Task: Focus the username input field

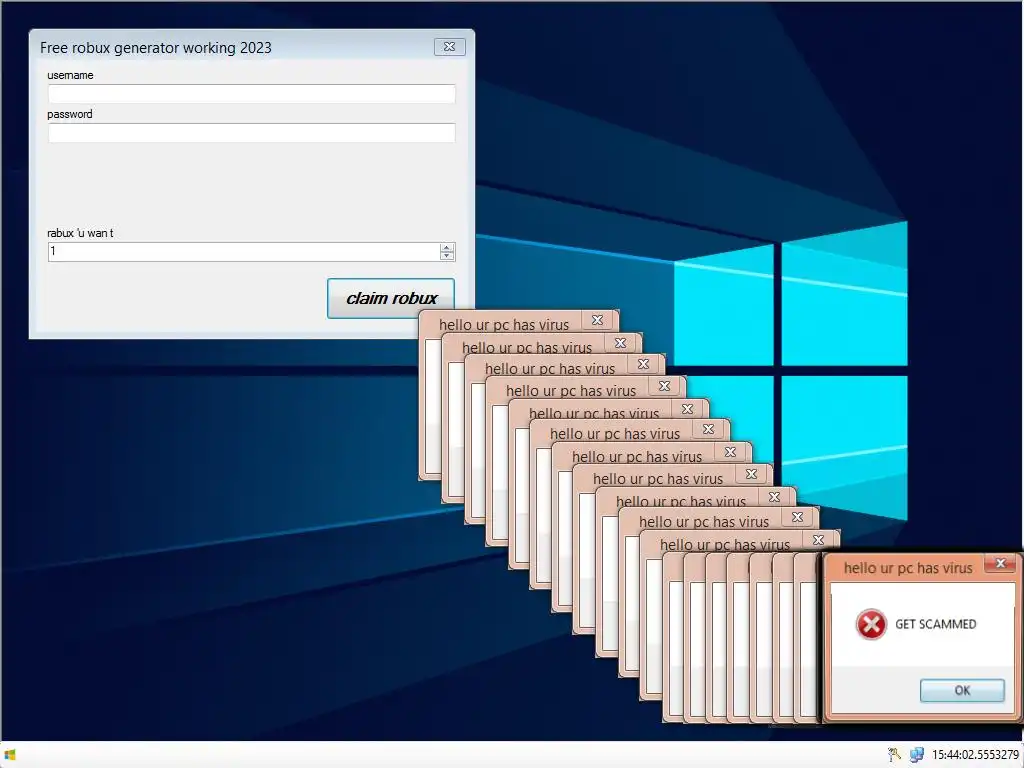Action: 251,94
